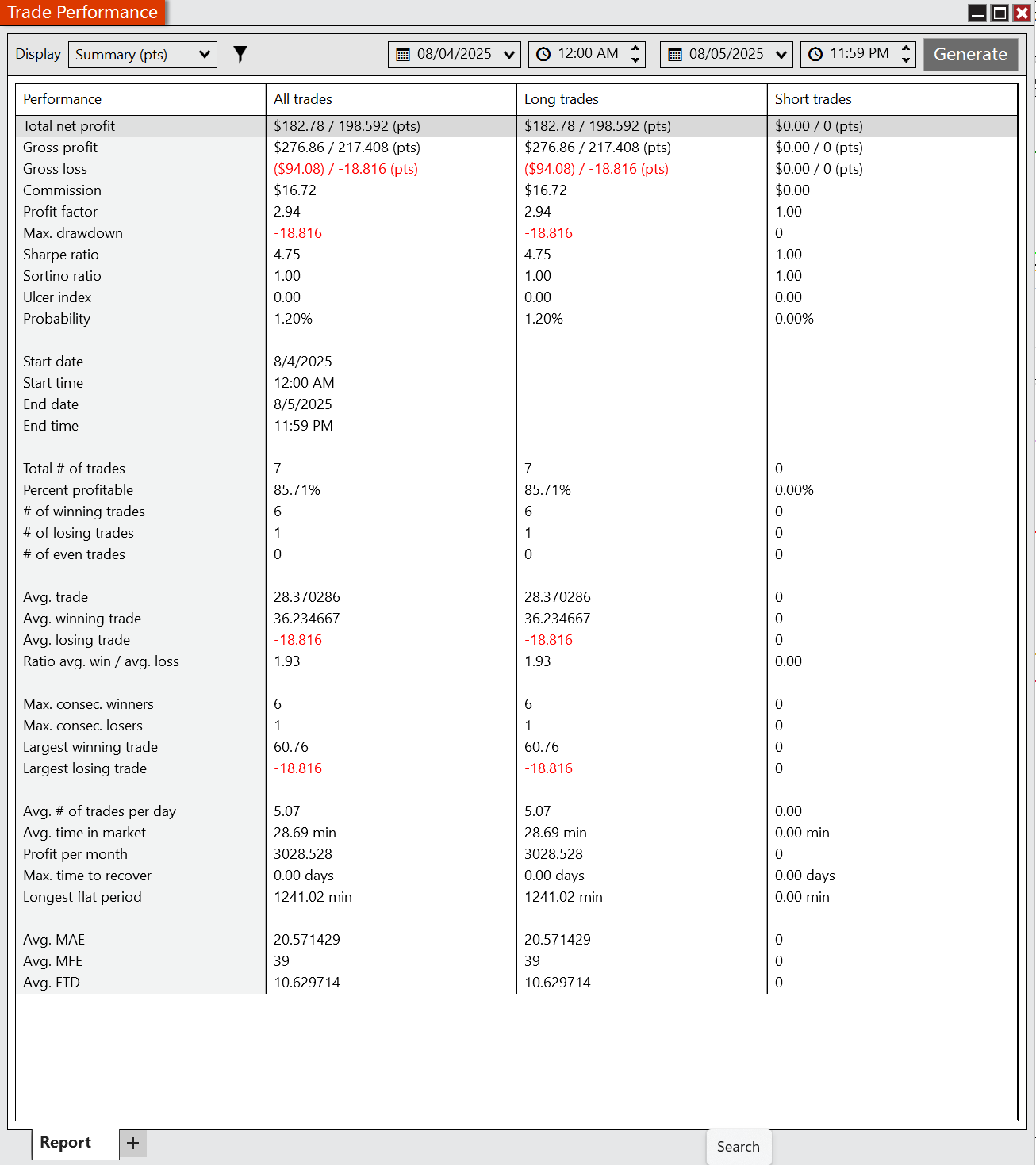Click the end time clock icon
The width and height of the screenshot is (1036, 1165).
coord(815,54)
